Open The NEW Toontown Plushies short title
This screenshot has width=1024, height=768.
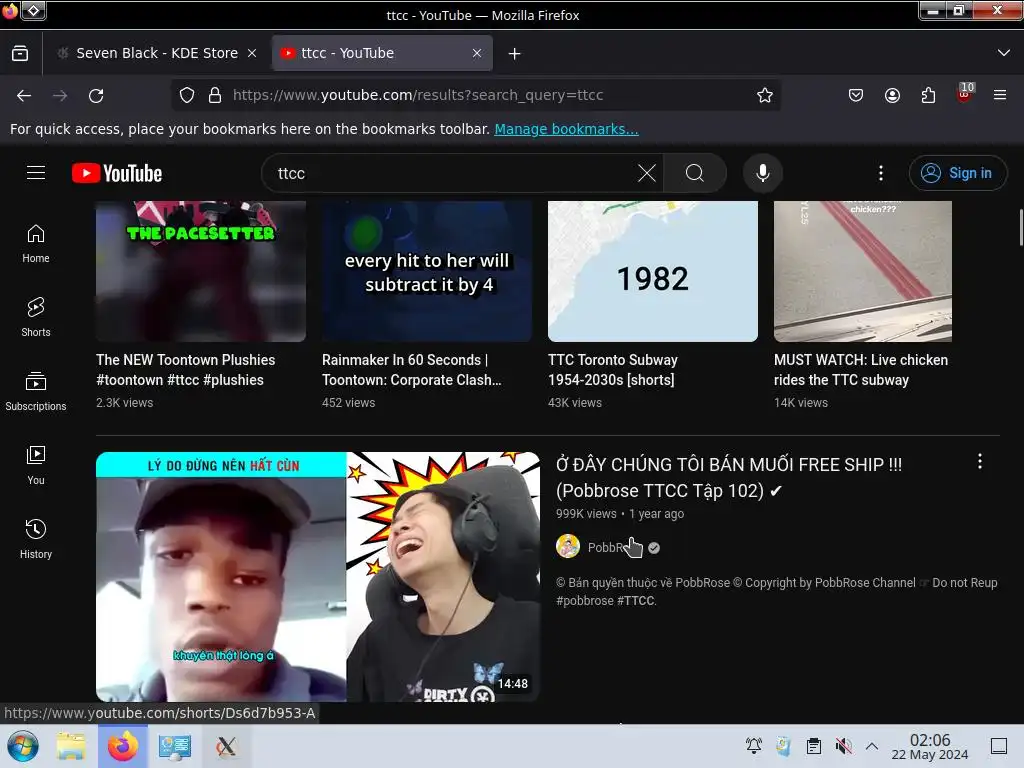[x=185, y=370]
